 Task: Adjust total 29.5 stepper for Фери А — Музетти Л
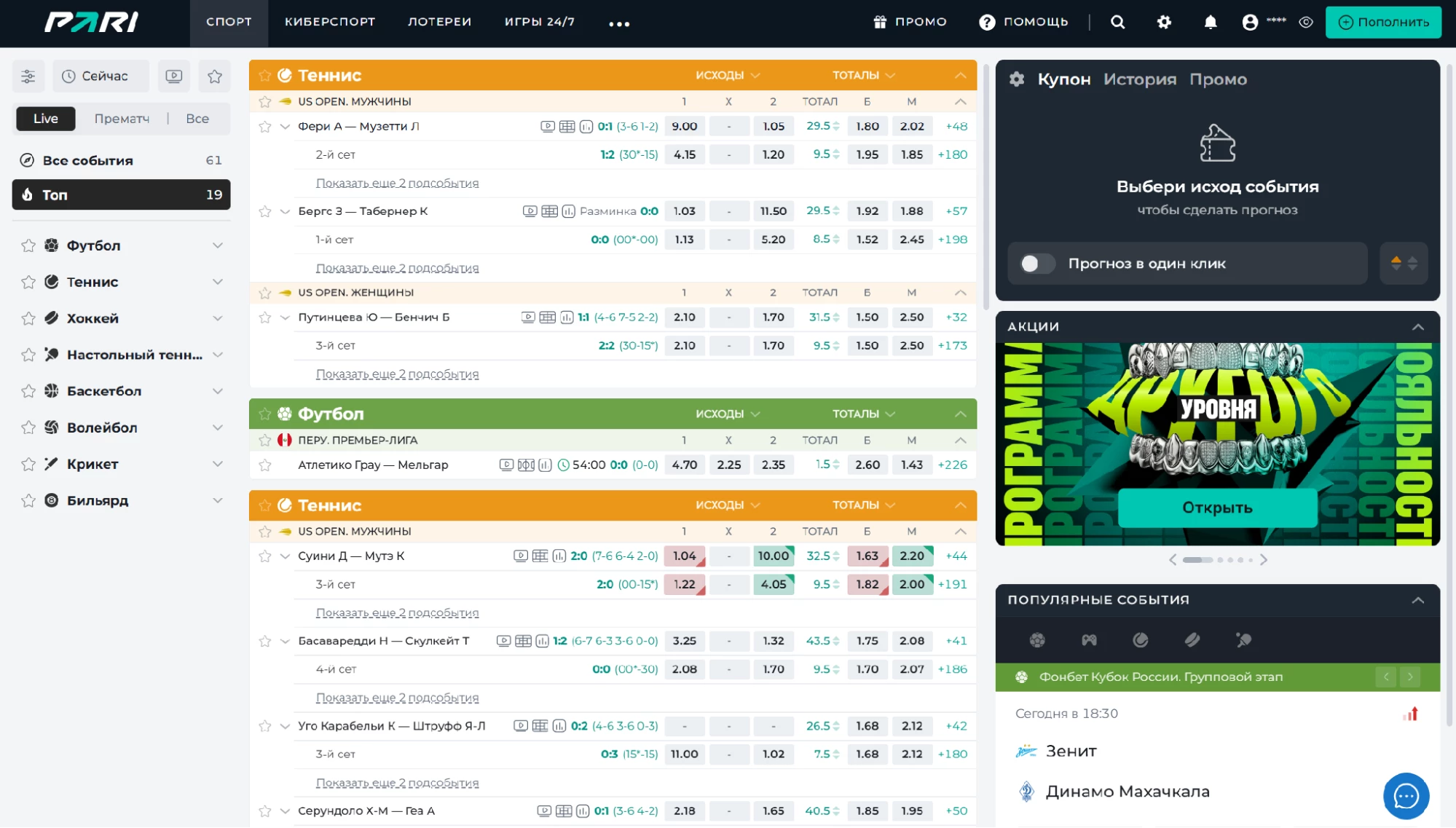pos(836,127)
